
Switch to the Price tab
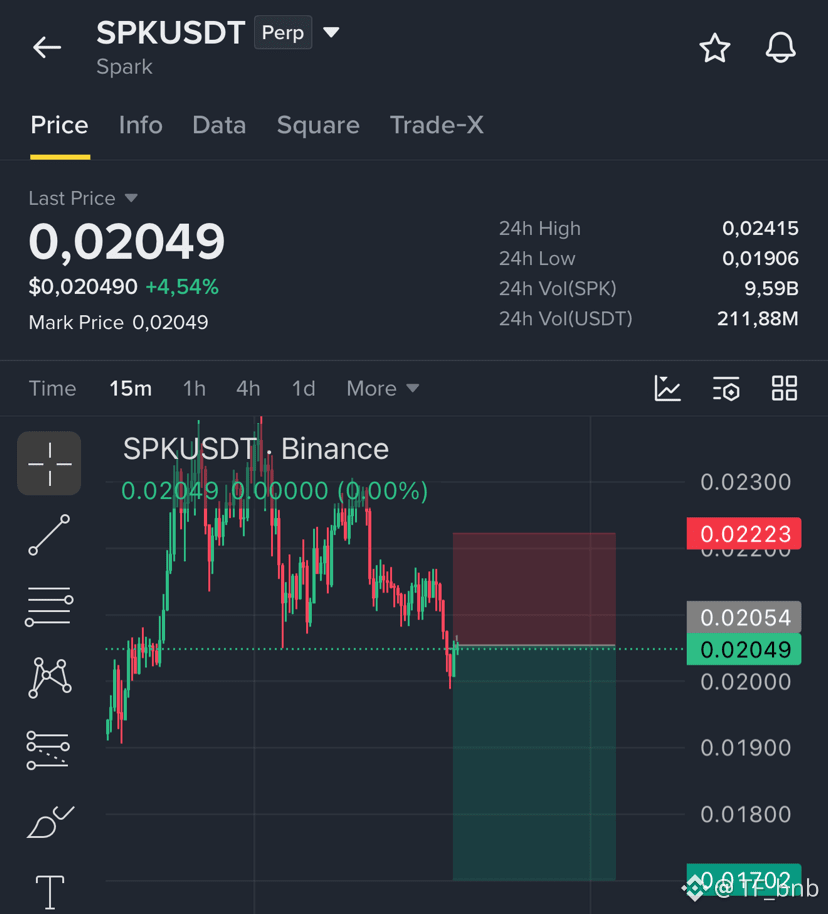tap(59, 125)
